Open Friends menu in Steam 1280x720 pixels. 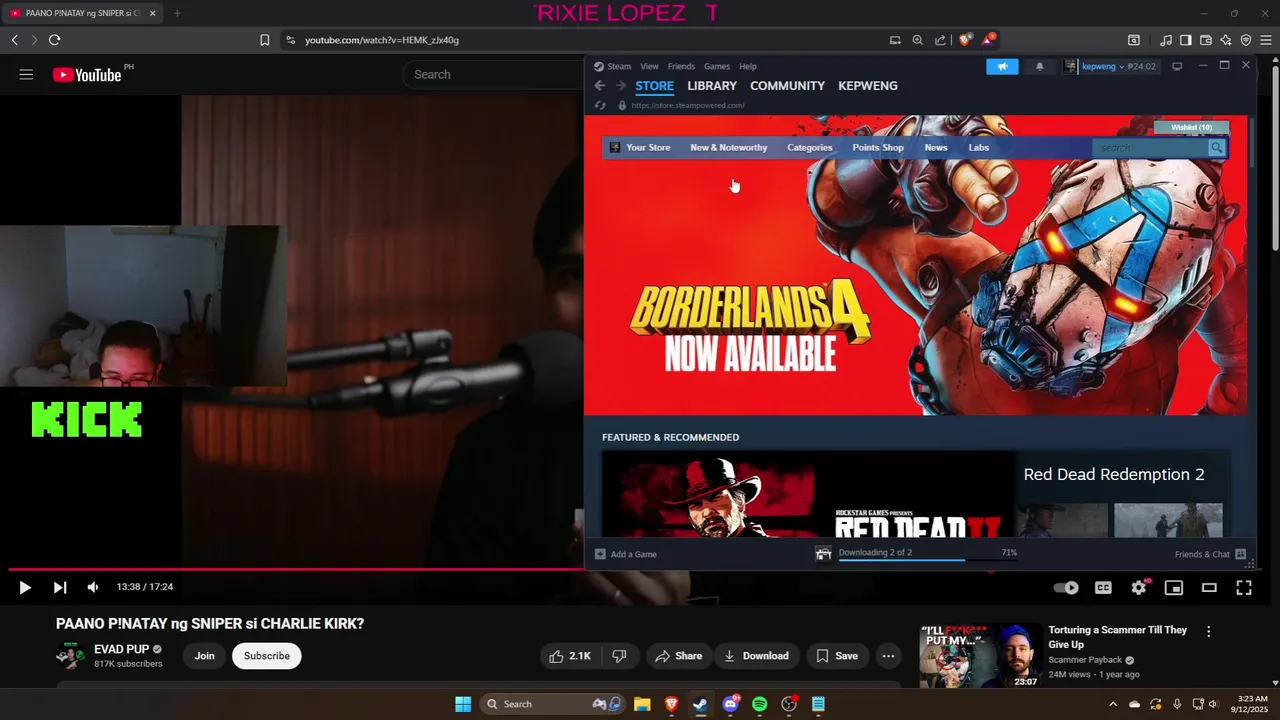click(681, 66)
